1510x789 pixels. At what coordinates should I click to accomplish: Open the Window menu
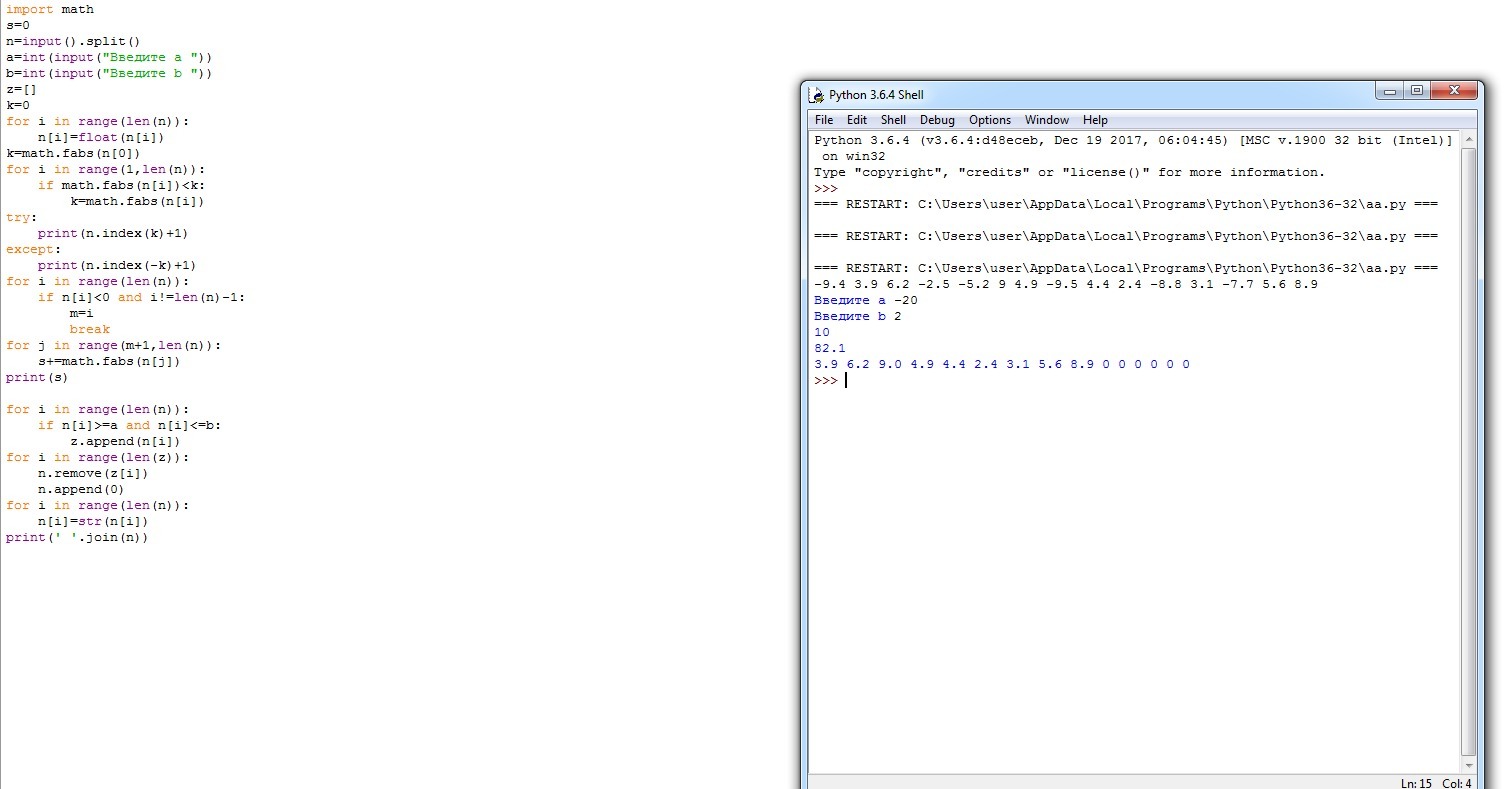1046,120
